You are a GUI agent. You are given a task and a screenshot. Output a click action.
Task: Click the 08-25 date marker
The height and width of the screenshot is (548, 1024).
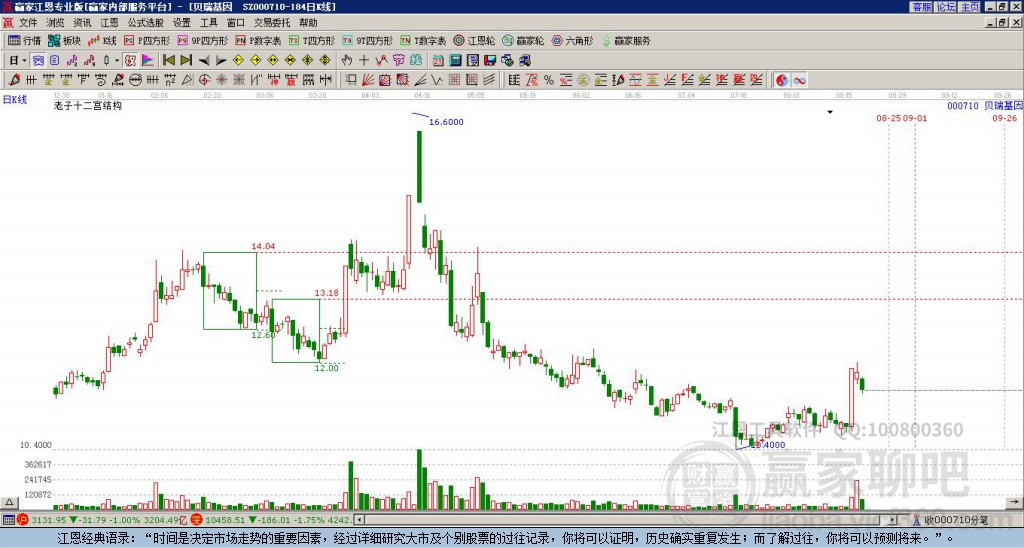point(888,118)
